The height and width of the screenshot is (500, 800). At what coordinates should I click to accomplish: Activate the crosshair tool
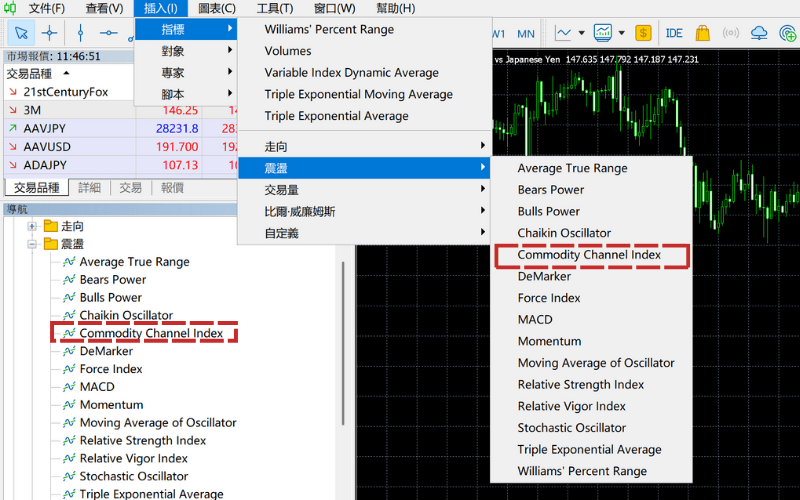49,33
